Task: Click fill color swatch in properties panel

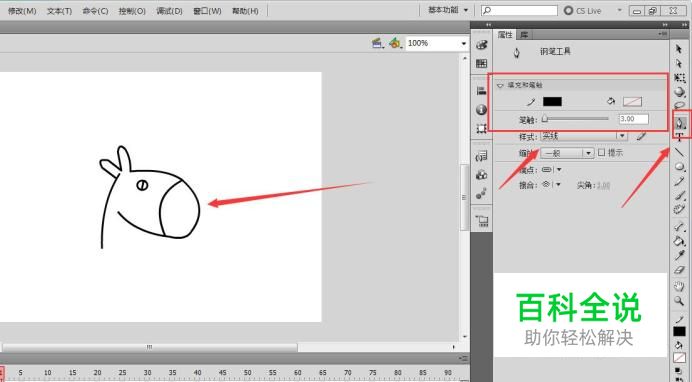Action: click(x=632, y=101)
